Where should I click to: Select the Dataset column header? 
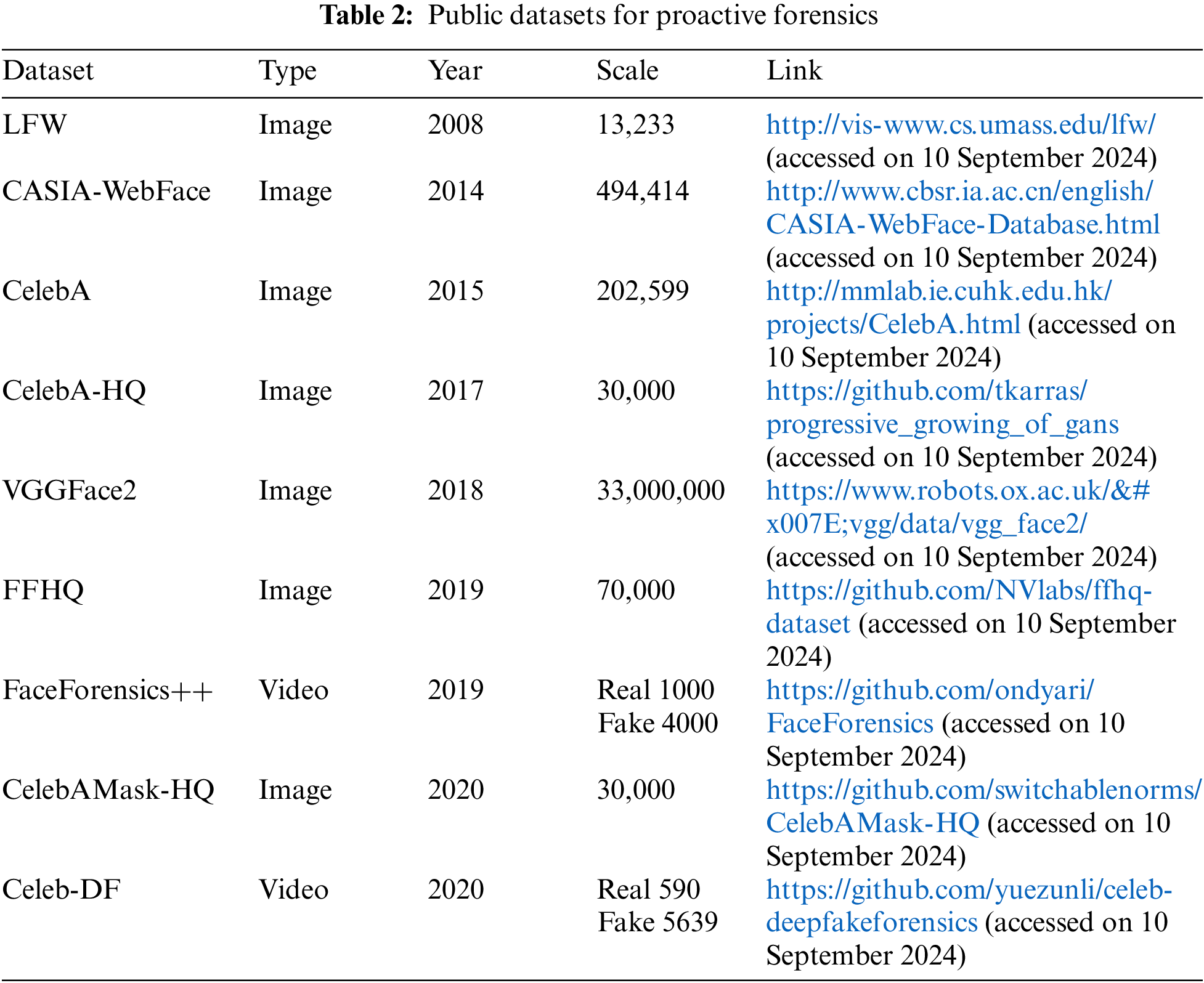point(46,70)
